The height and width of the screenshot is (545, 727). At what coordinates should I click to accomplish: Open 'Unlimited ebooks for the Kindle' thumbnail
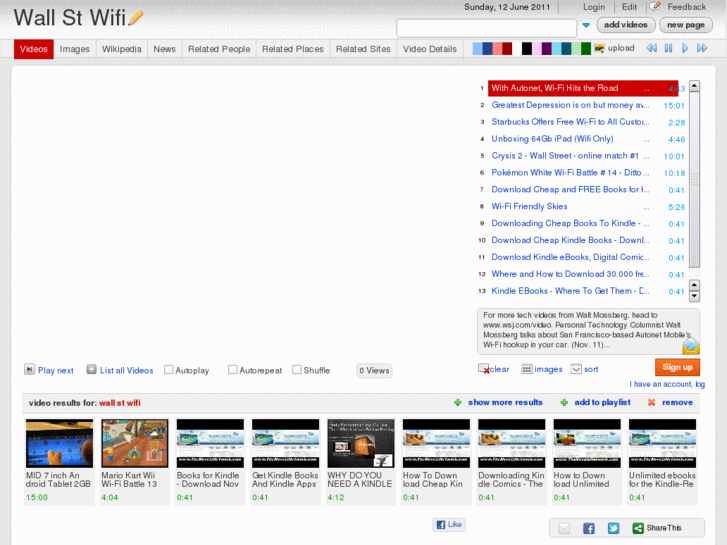coord(662,443)
